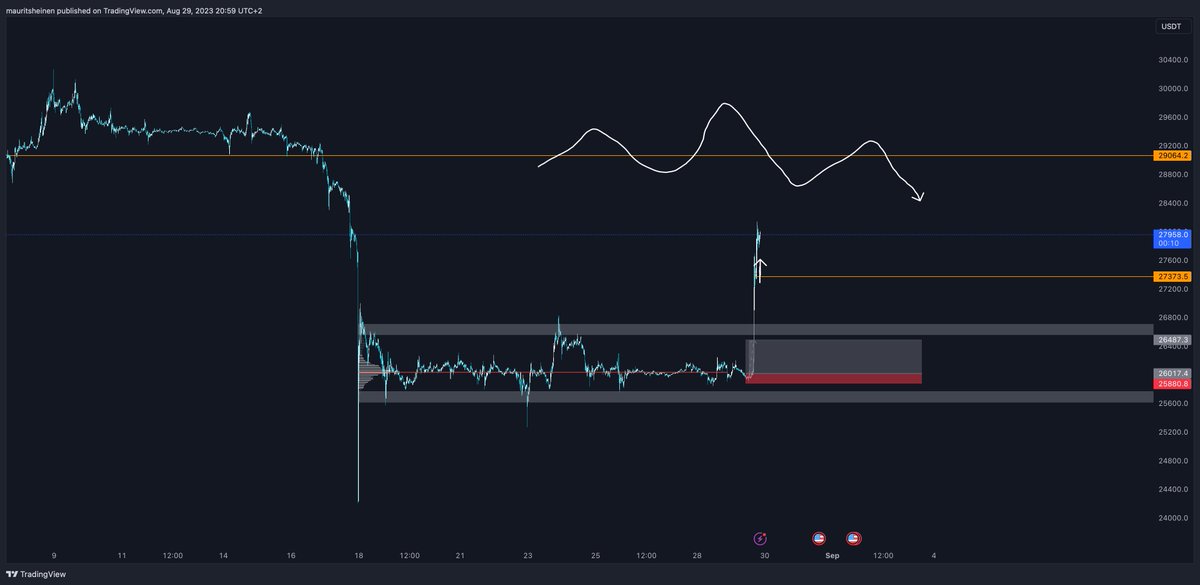Select the USDT currency button in the top right
Image resolution: width=1200 pixels, height=585 pixels.
click(x=1170, y=26)
